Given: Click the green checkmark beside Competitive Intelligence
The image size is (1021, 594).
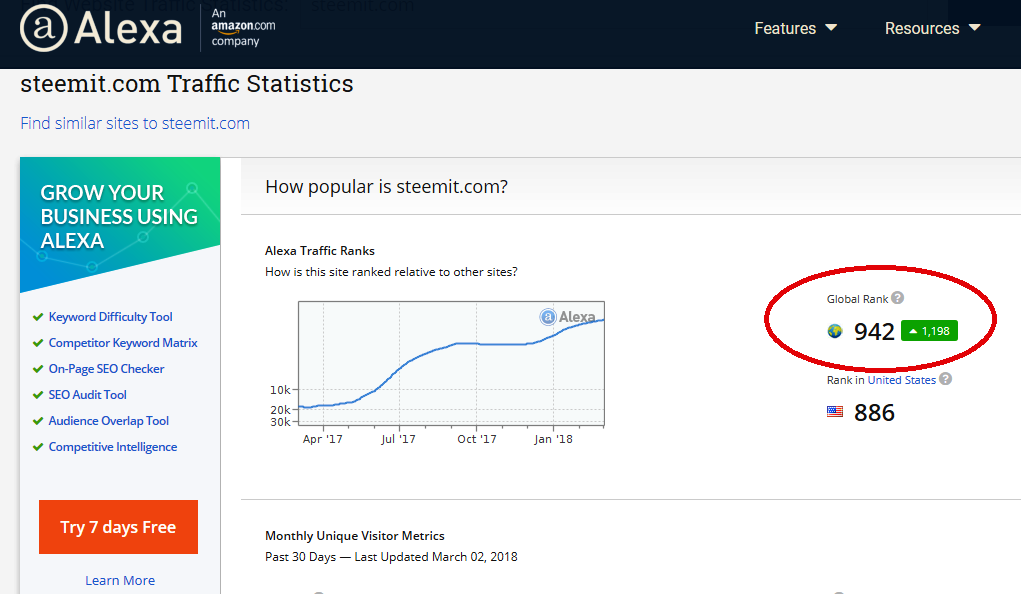Looking at the screenshot, I should 38,447.
